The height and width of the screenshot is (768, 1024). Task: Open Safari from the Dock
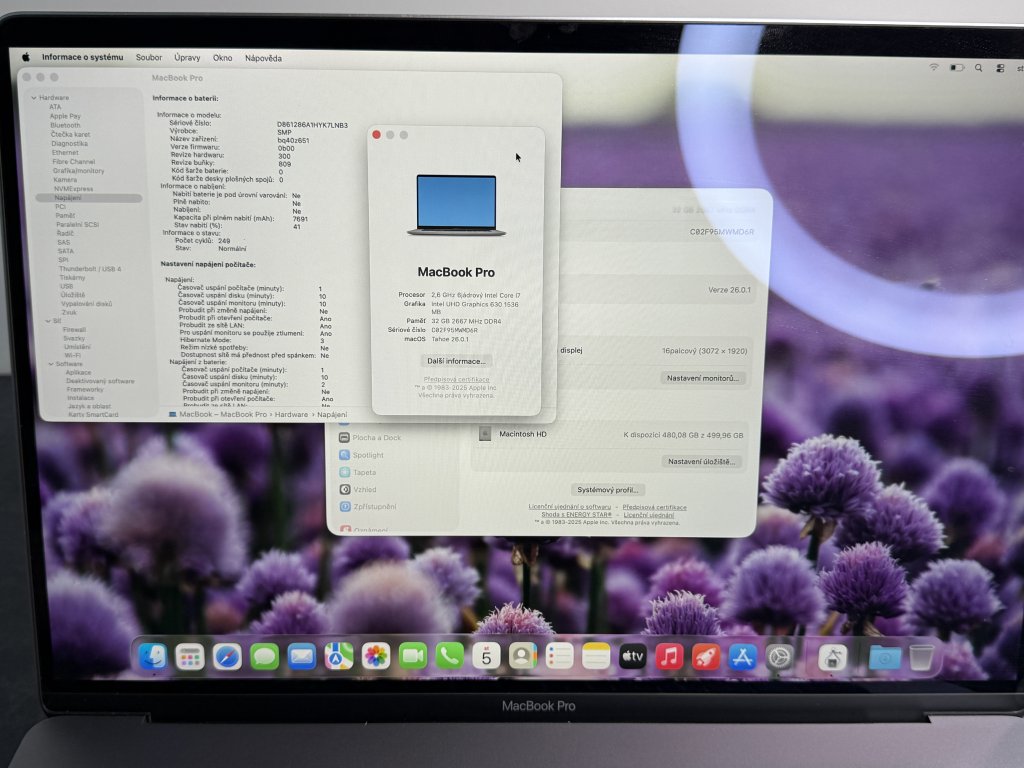(227, 656)
